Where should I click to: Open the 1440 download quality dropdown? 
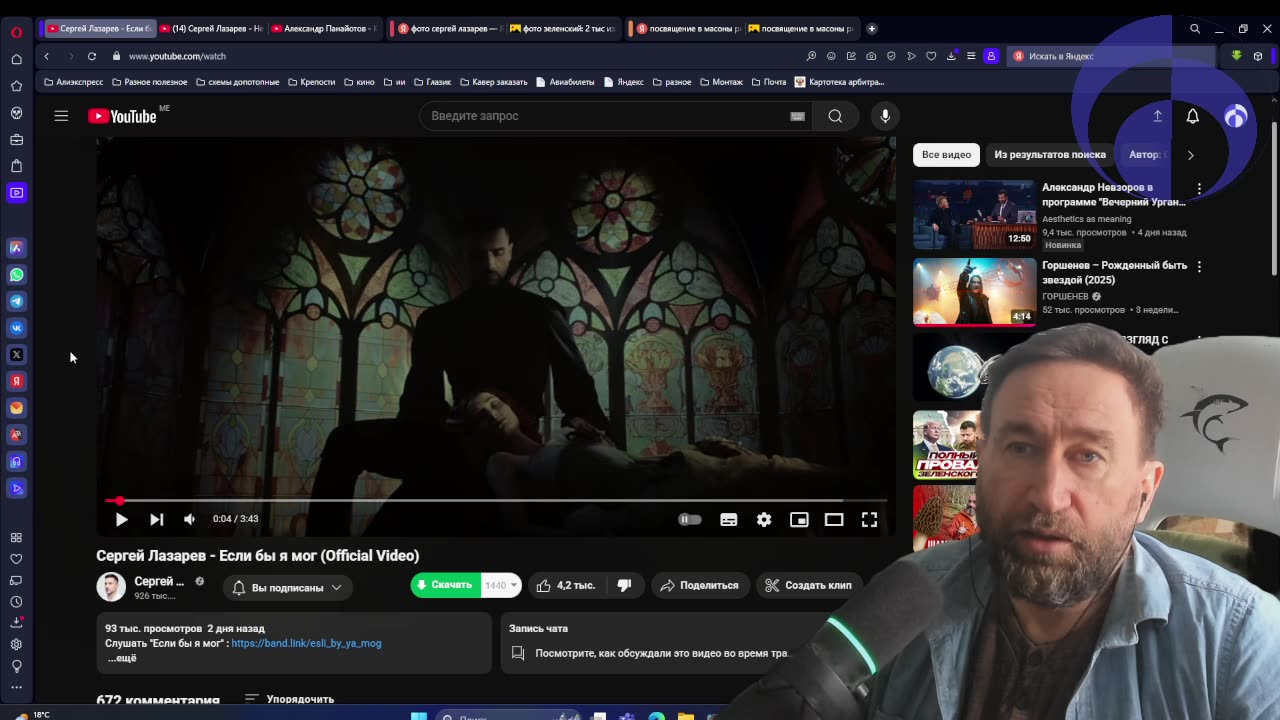(501, 585)
